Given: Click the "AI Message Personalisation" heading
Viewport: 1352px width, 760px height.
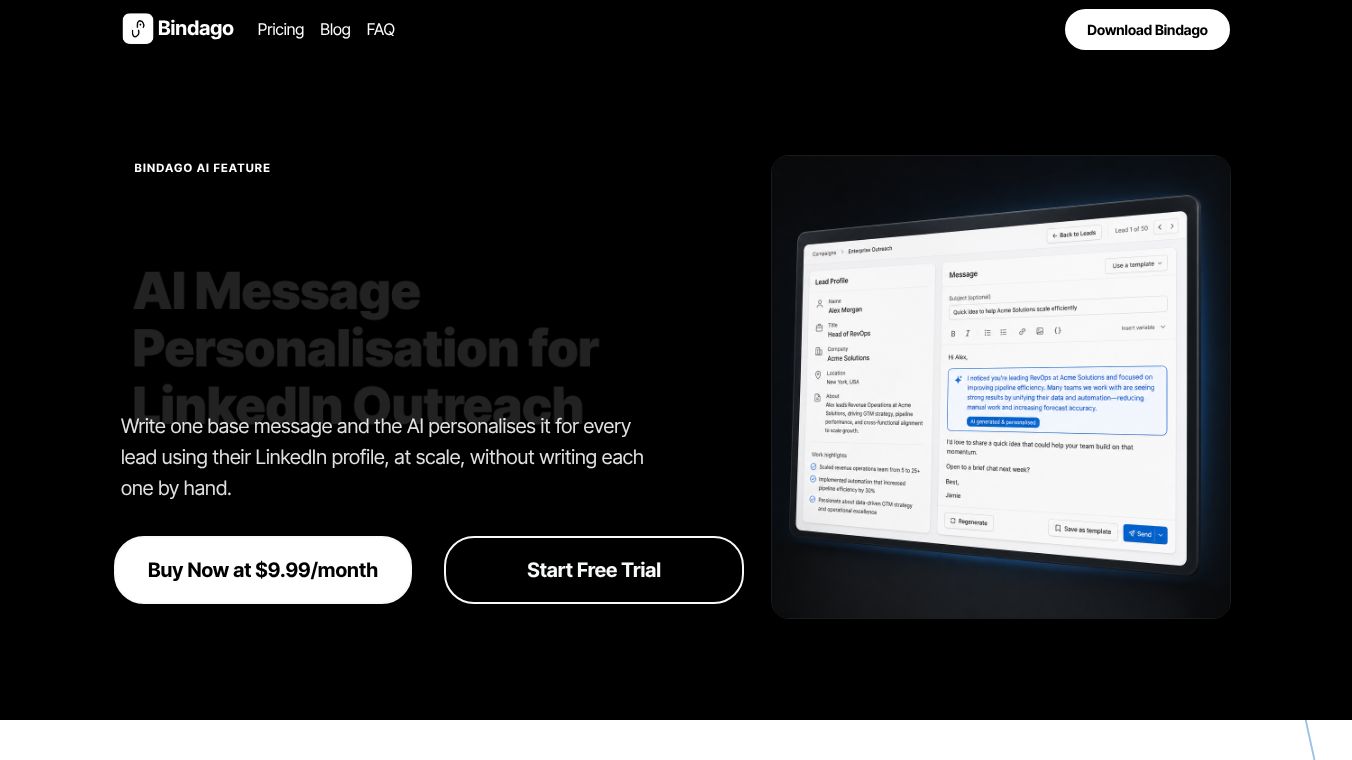Looking at the screenshot, I should click(x=366, y=348).
